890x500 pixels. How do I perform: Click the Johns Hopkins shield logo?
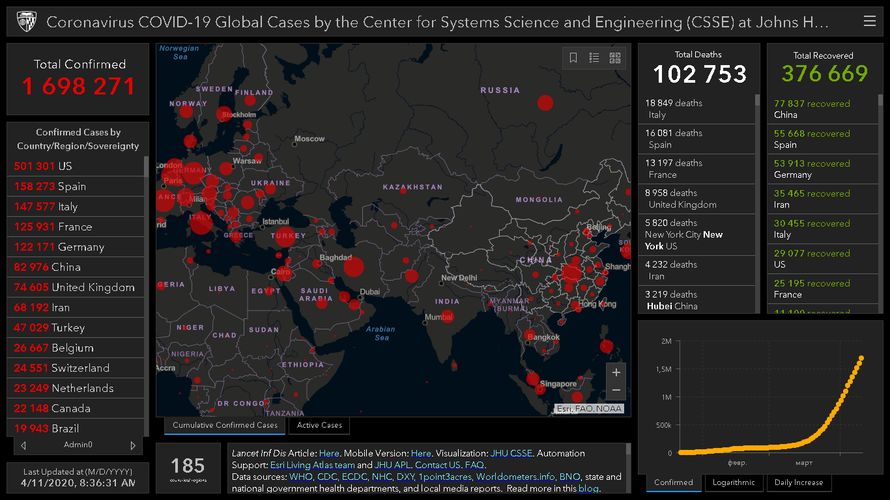pyautogui.click(x=26, y=21)
